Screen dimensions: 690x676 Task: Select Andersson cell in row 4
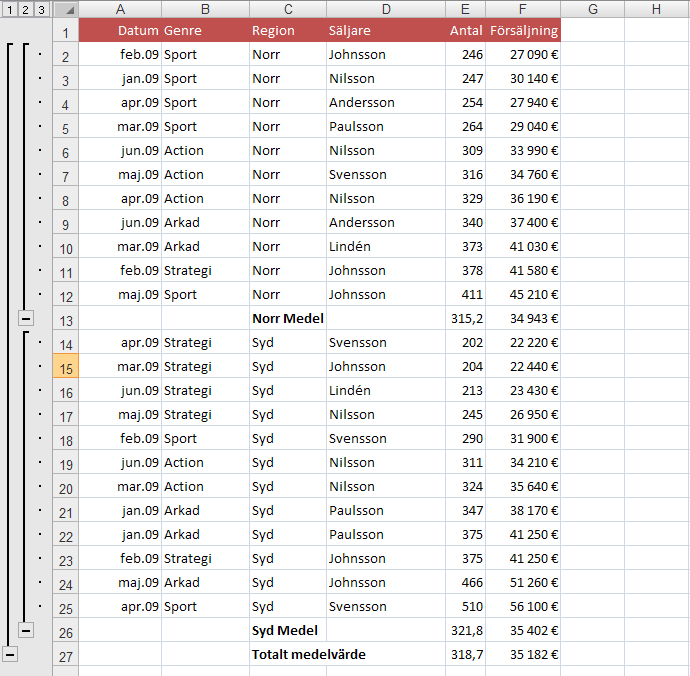[x=386, y=103]
